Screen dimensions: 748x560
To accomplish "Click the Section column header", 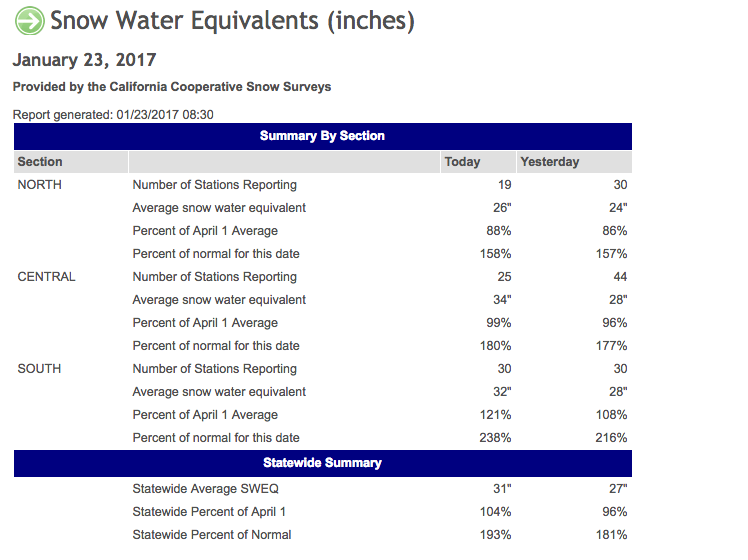I will [x=40, y=162].
